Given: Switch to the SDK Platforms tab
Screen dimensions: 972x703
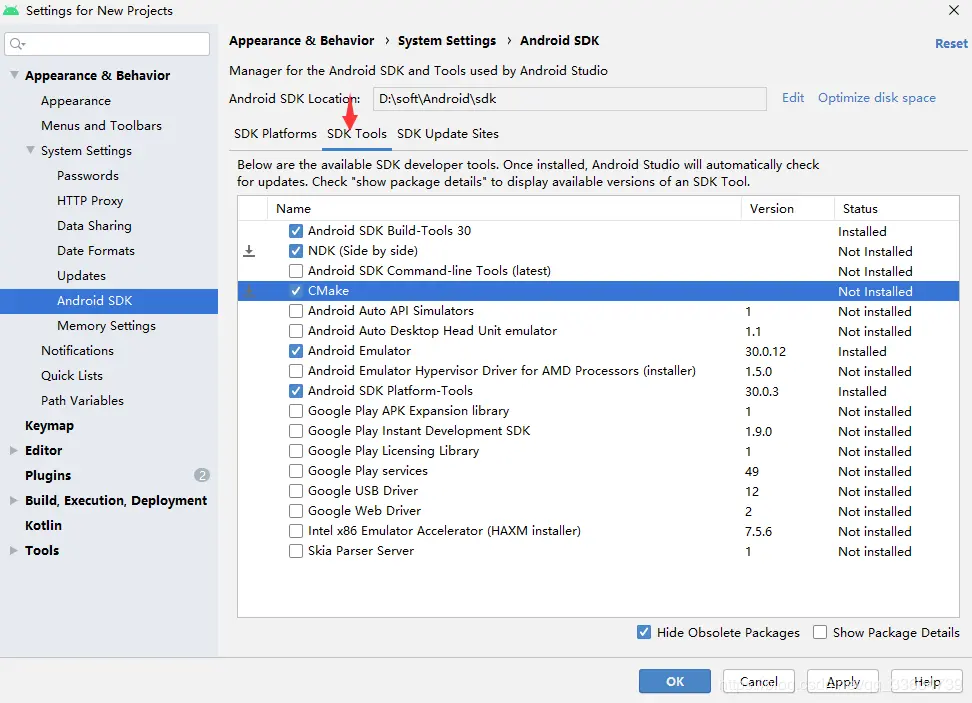Looking at the screenshot, I should coord(275,134).
